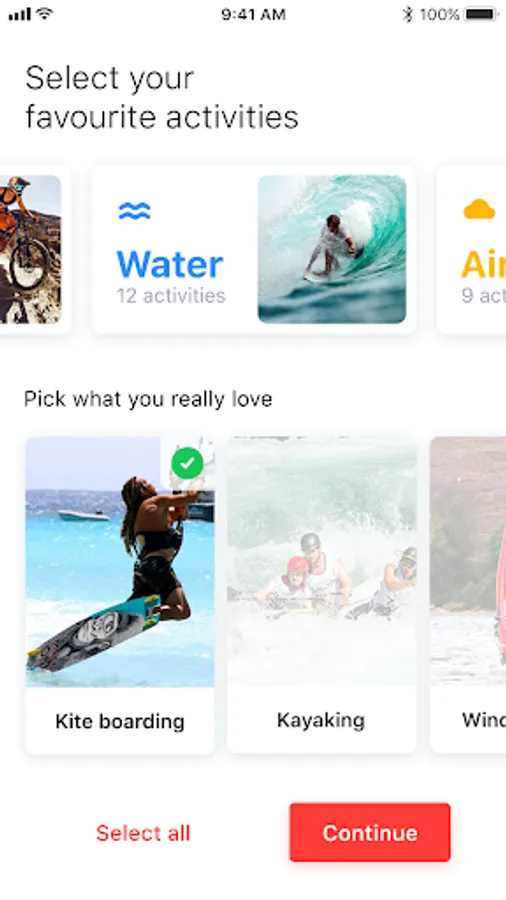506x900 pixels.
Task: Uncheck the green checkmark on Kite boarding
Action: (x=188, y=463)
